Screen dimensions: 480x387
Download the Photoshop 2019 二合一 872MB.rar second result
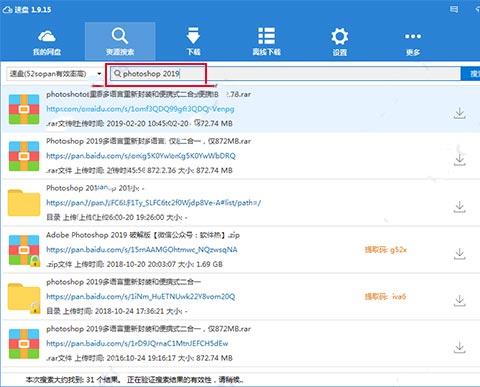tap(460, 160)
